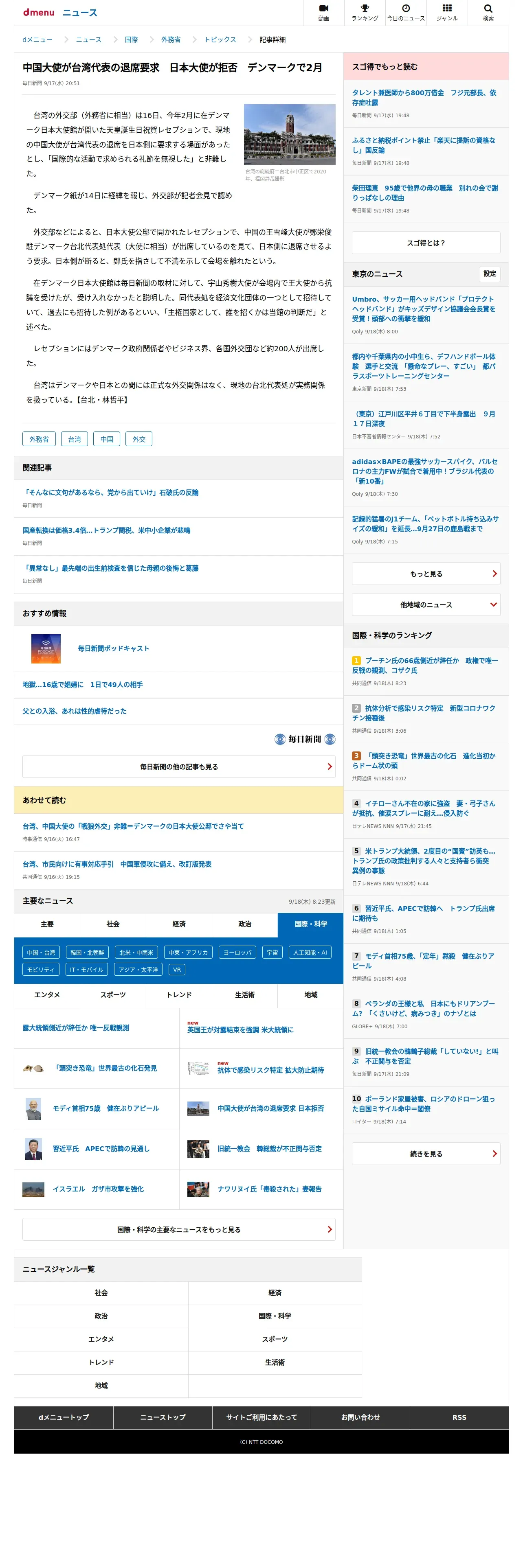Screen dimensions: 523x1568
Task: Select ヨーロッパ subcategory chip
Action: point(237,953)
